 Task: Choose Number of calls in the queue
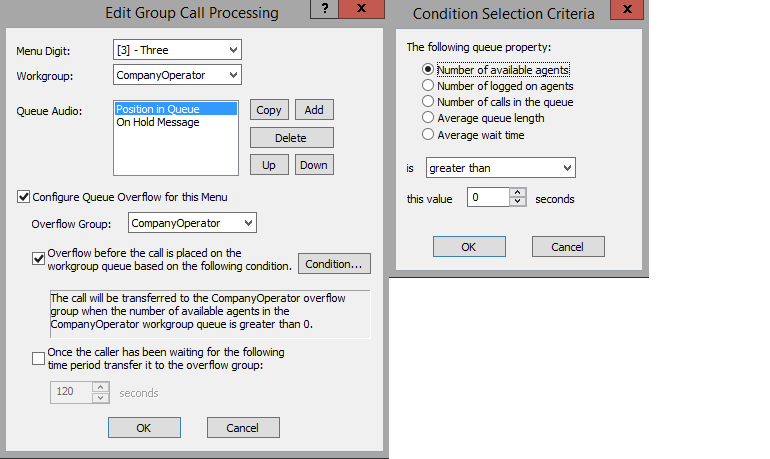click(429, 102)
